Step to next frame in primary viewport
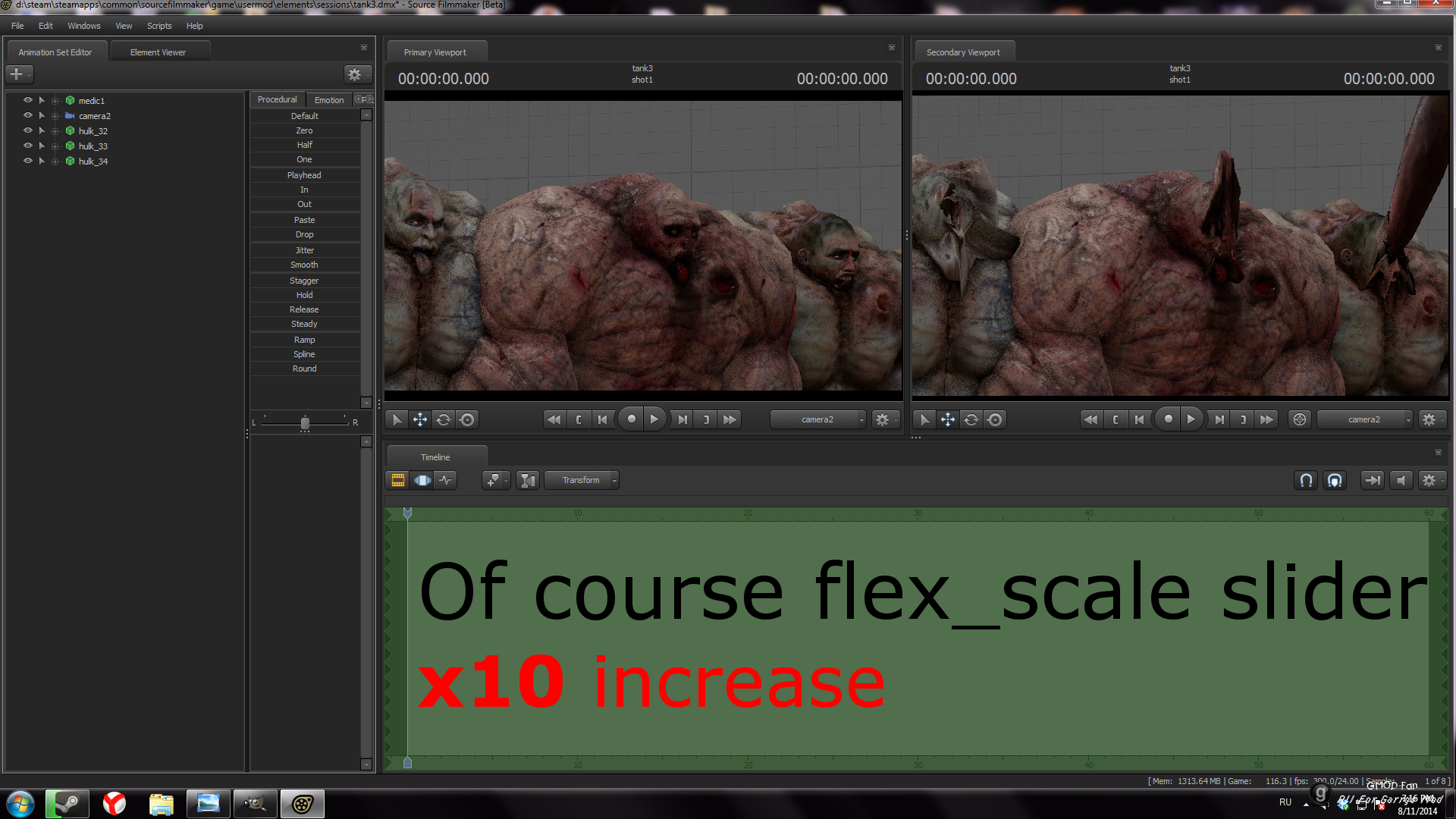Viewport: 1456px width, 819px height. (682, 419)
